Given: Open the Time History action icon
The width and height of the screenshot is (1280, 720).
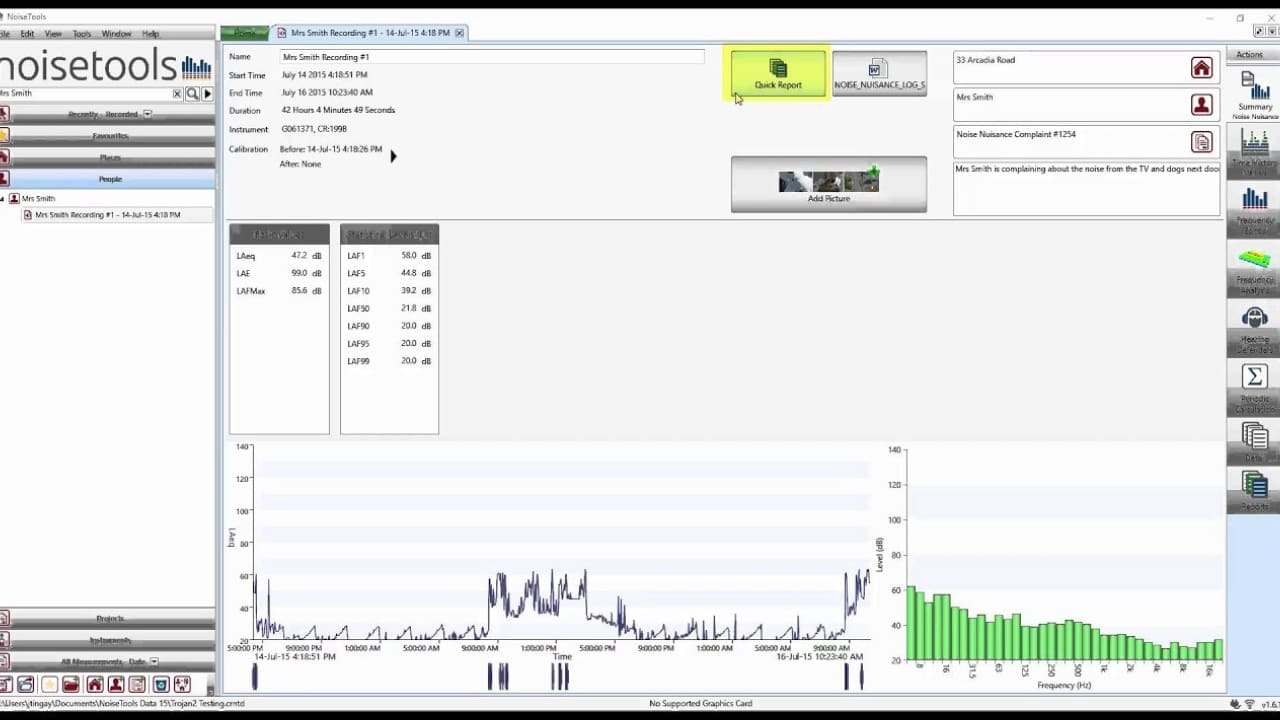Looking at the screenshot, I should click(x=1254, y=152).
